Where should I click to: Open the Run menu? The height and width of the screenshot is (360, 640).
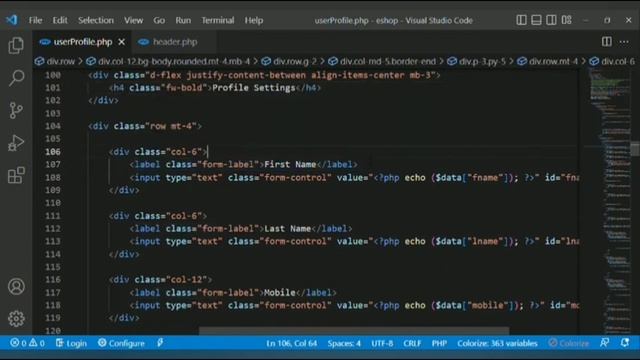(x=183, y=20)
